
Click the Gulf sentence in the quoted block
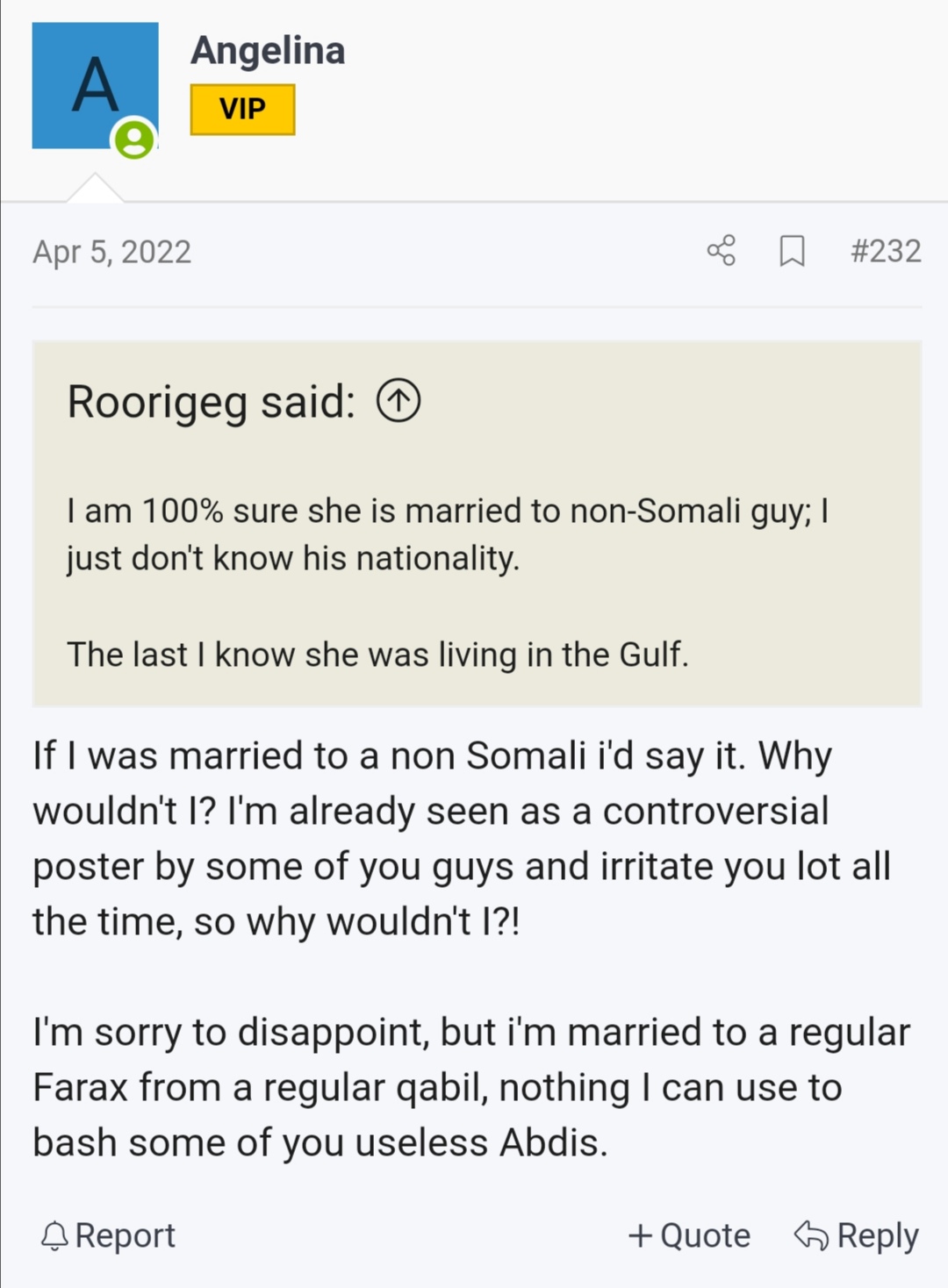377,654
